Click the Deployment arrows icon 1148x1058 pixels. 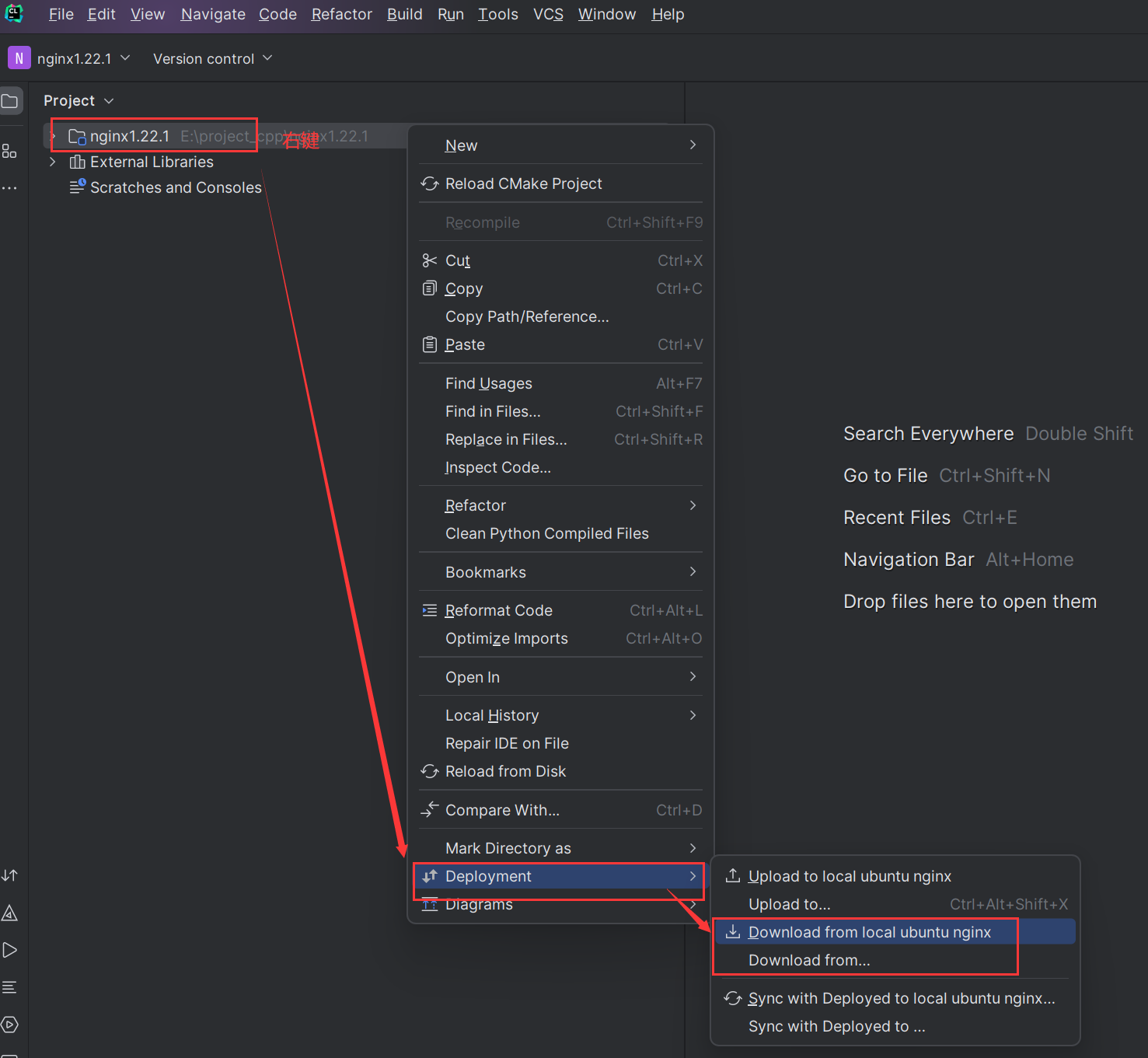tap(430, 876)
